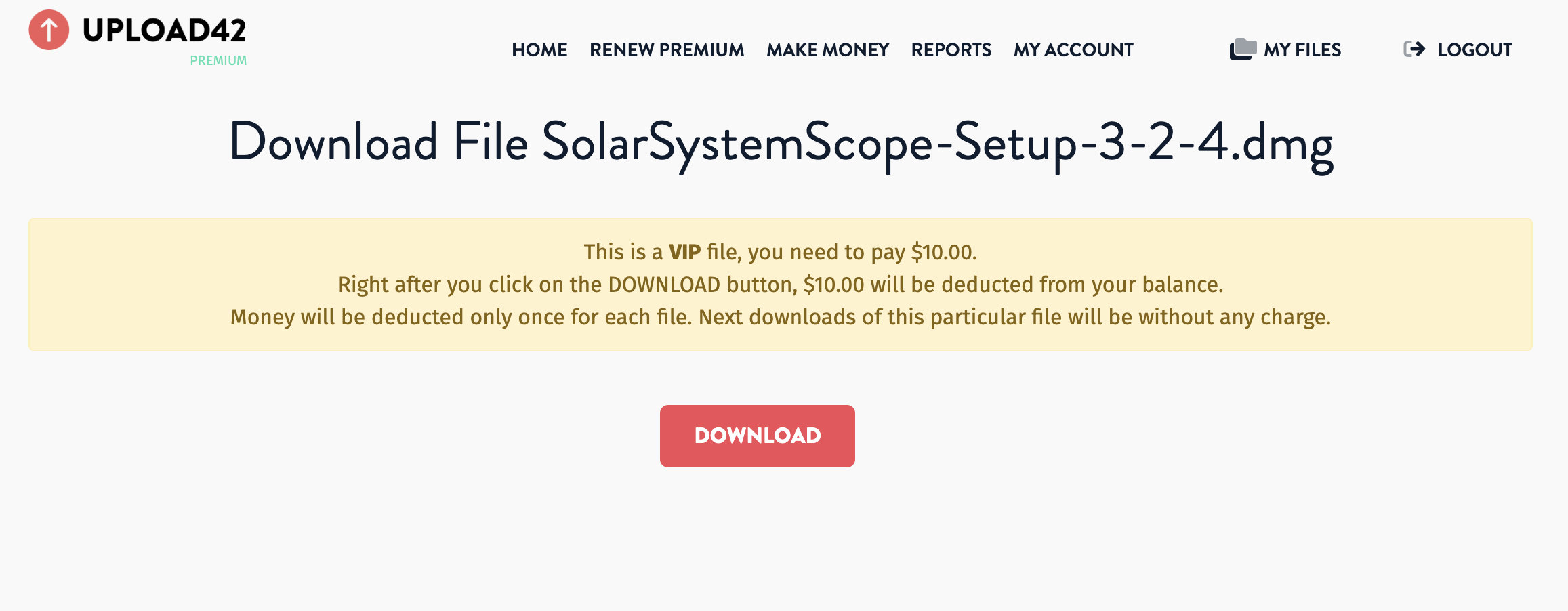Click the 'deducted from your balance' line
The height and width of the screenshot is (611, 1568).
[781, 285]
